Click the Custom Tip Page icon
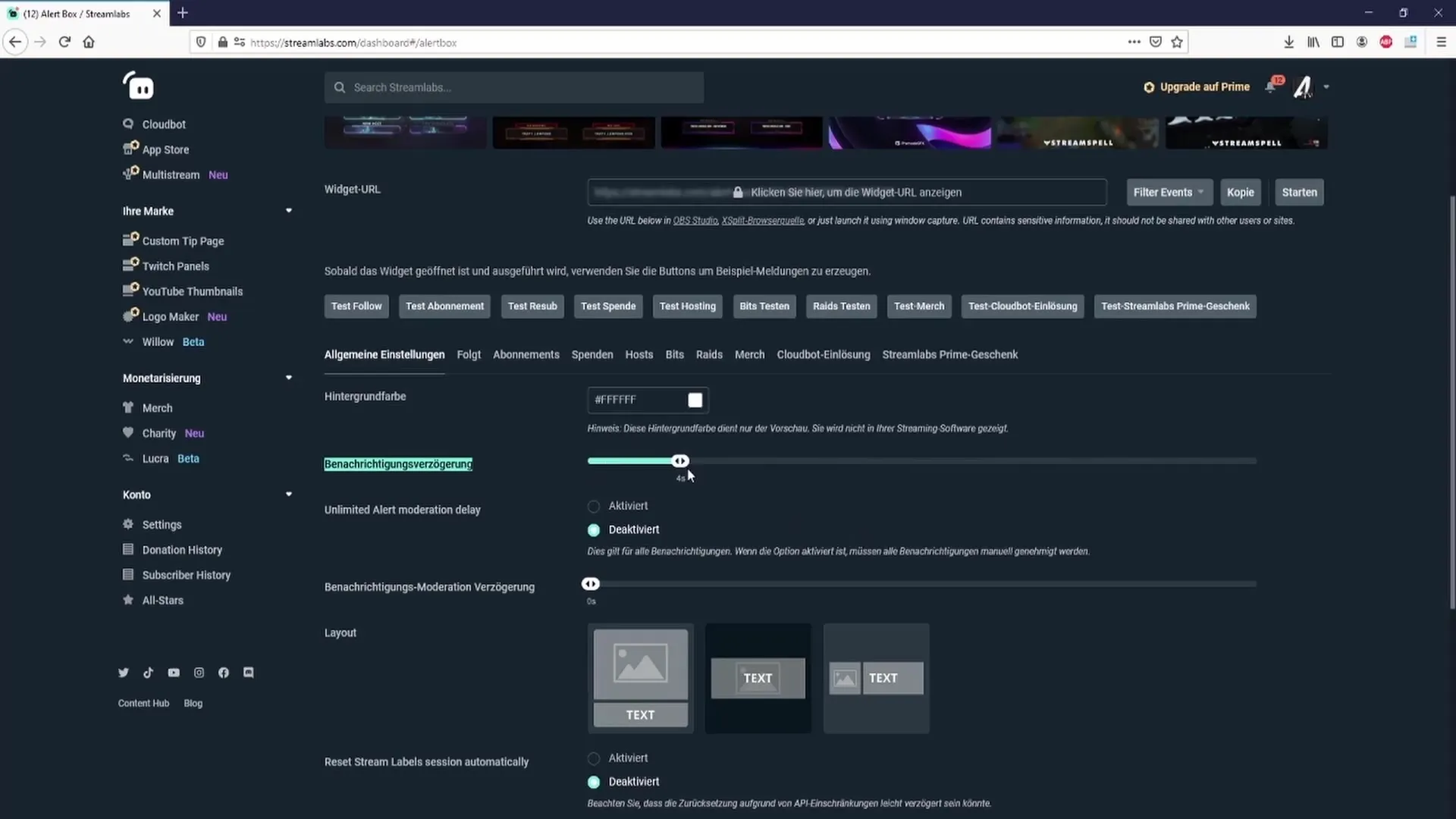This screenshot has width=1456, height=819. coord(130,239)
